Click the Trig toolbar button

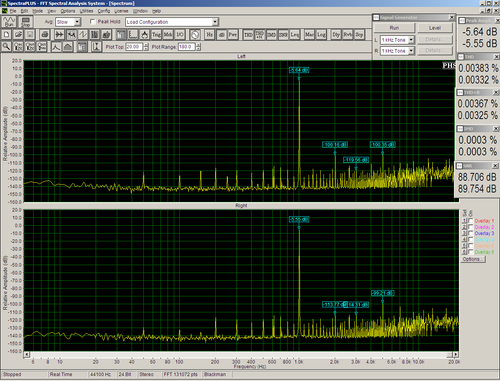tap(156, 34)
